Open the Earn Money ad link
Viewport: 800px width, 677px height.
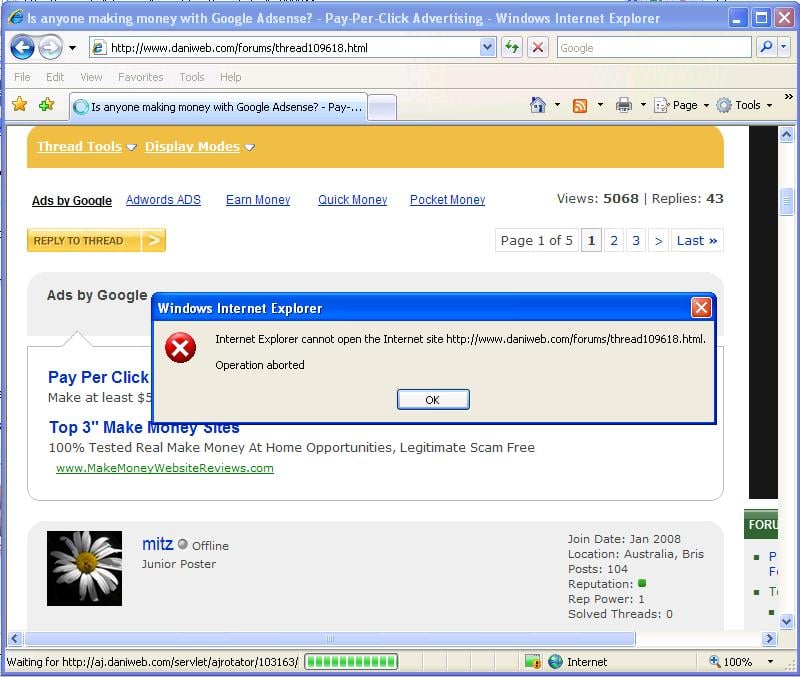coord(258,199)
